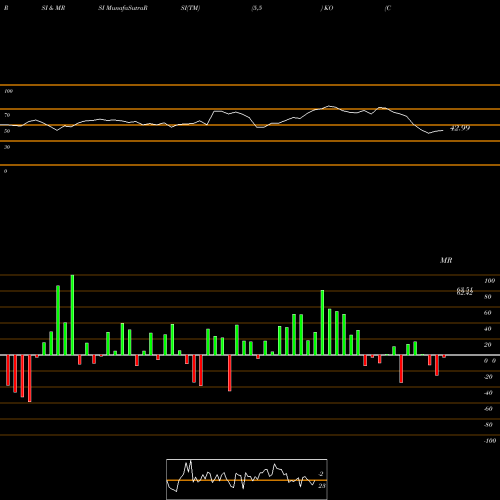The height and width of the screenshot is (500, 500).
Task: Click MR axis label 80
Action: (x=488, y=297)
